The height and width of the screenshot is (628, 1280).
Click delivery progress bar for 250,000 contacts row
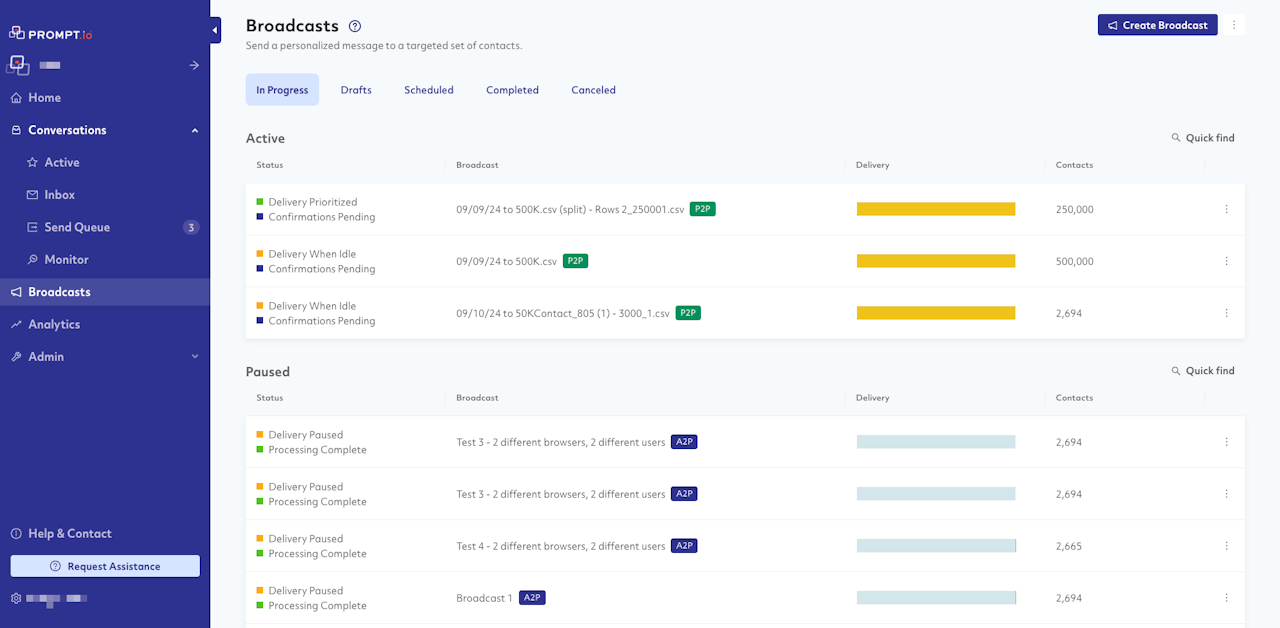coord(935,209)
